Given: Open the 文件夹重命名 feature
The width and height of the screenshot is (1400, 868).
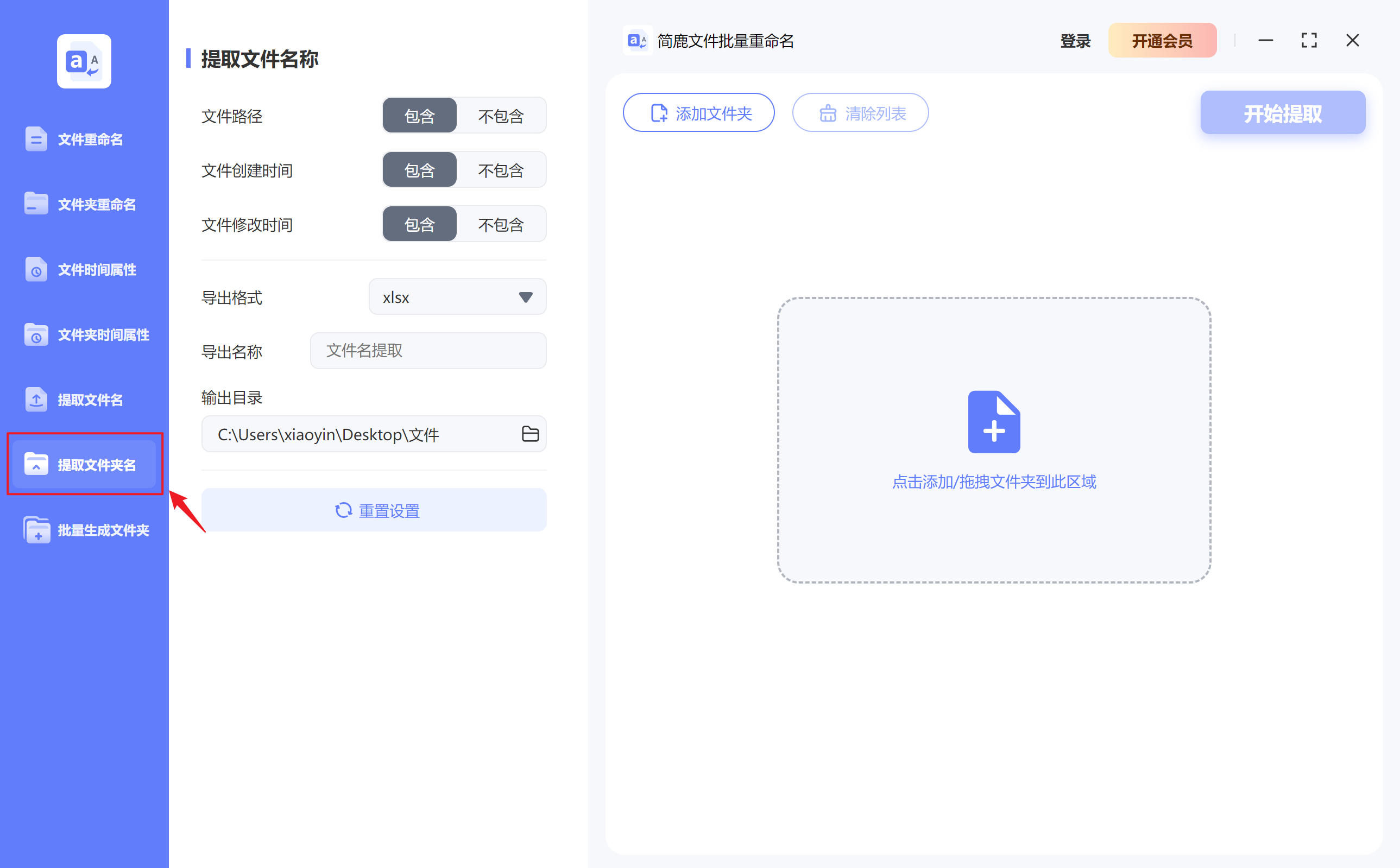Looking at the screenshot, I should point(86,204).
